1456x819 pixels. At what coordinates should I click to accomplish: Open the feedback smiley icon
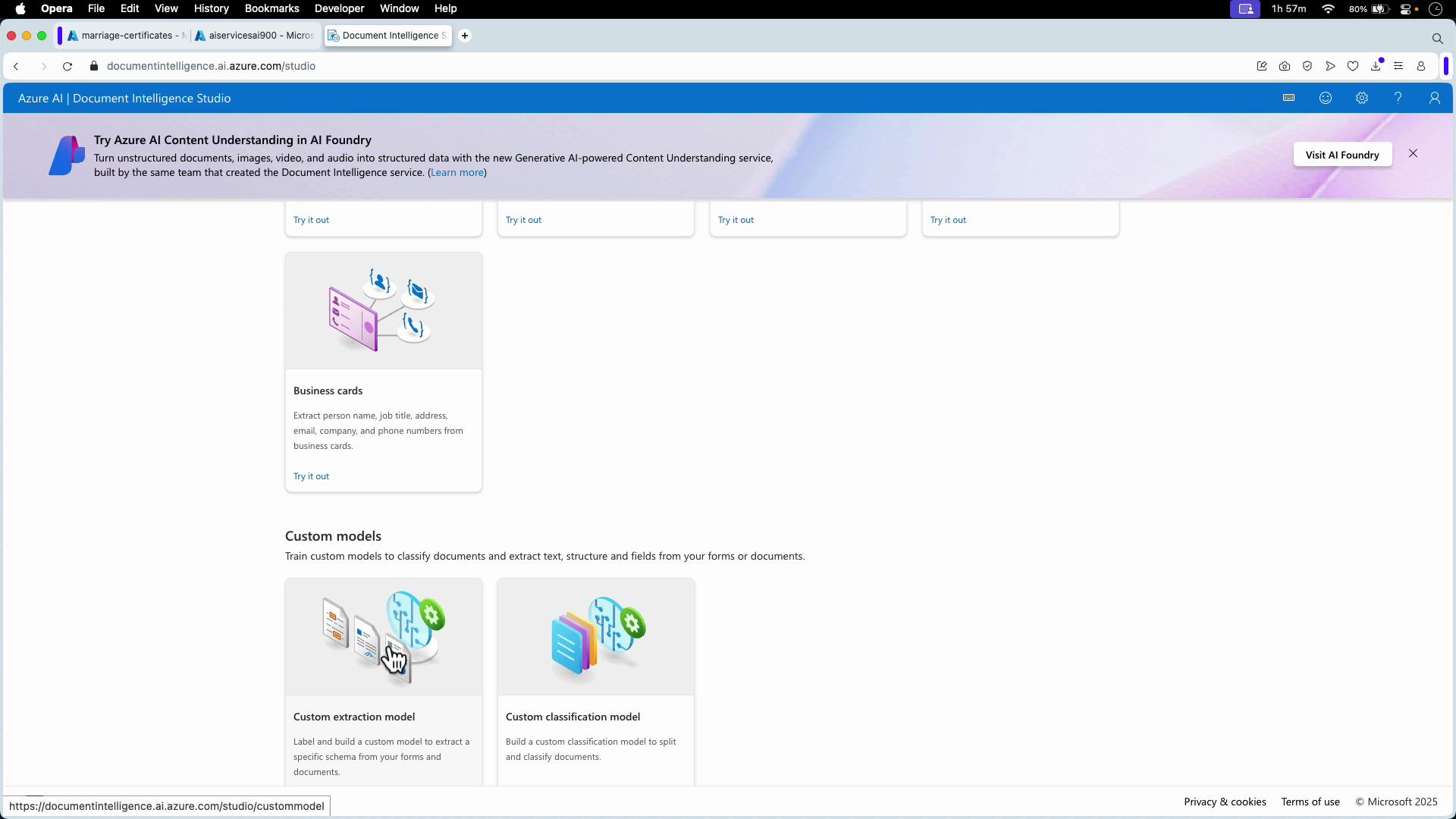[1326, 99]
